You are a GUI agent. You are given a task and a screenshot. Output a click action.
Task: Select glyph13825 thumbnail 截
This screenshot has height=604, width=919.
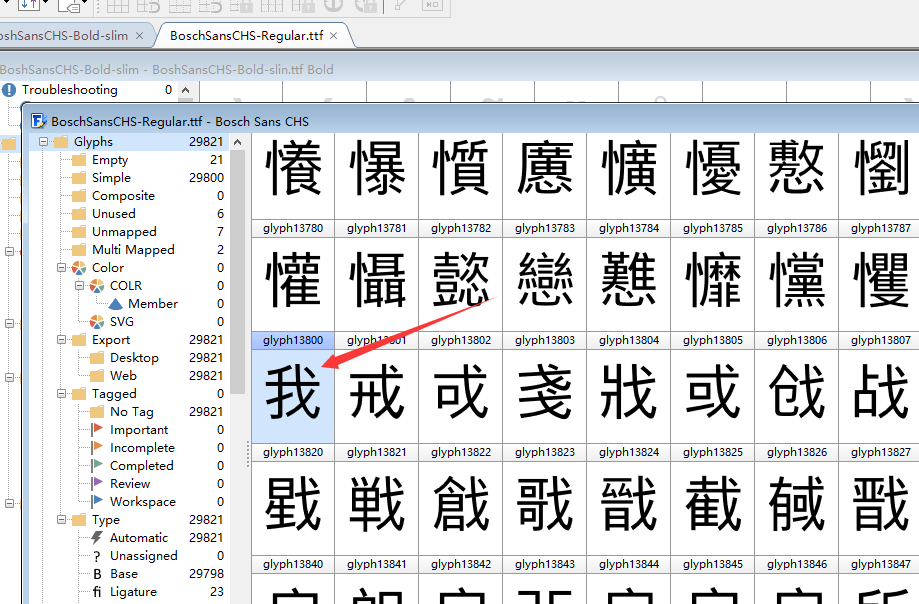pos(713,507)
